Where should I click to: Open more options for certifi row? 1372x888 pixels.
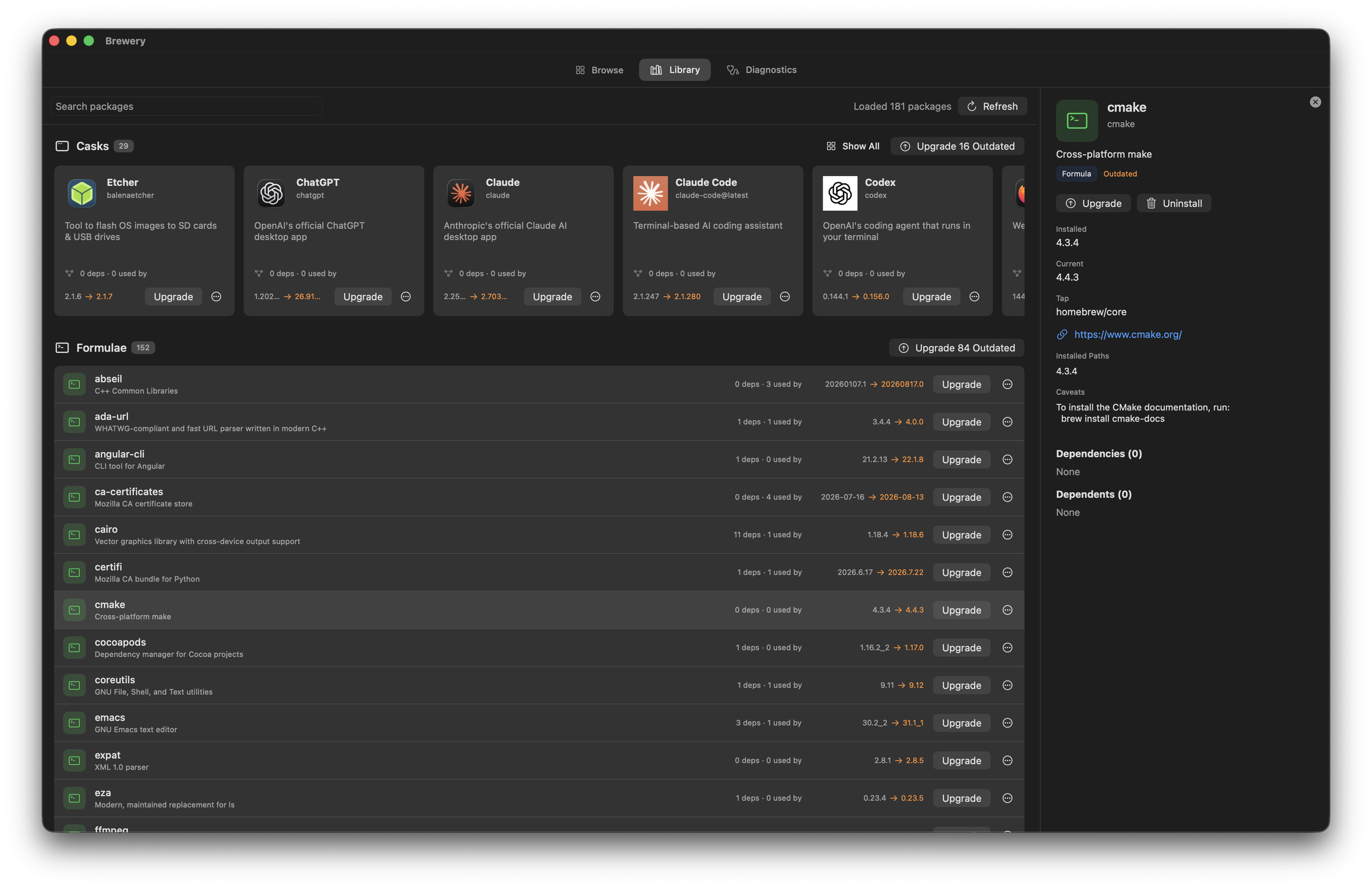[x=1007, y=572]
